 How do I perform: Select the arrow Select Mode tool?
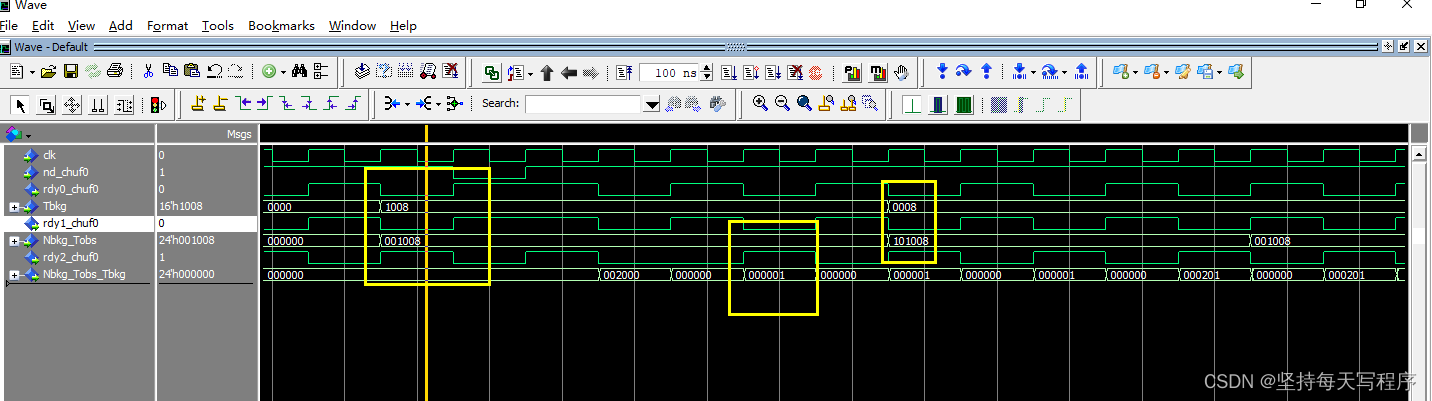(x=21, y=103)
